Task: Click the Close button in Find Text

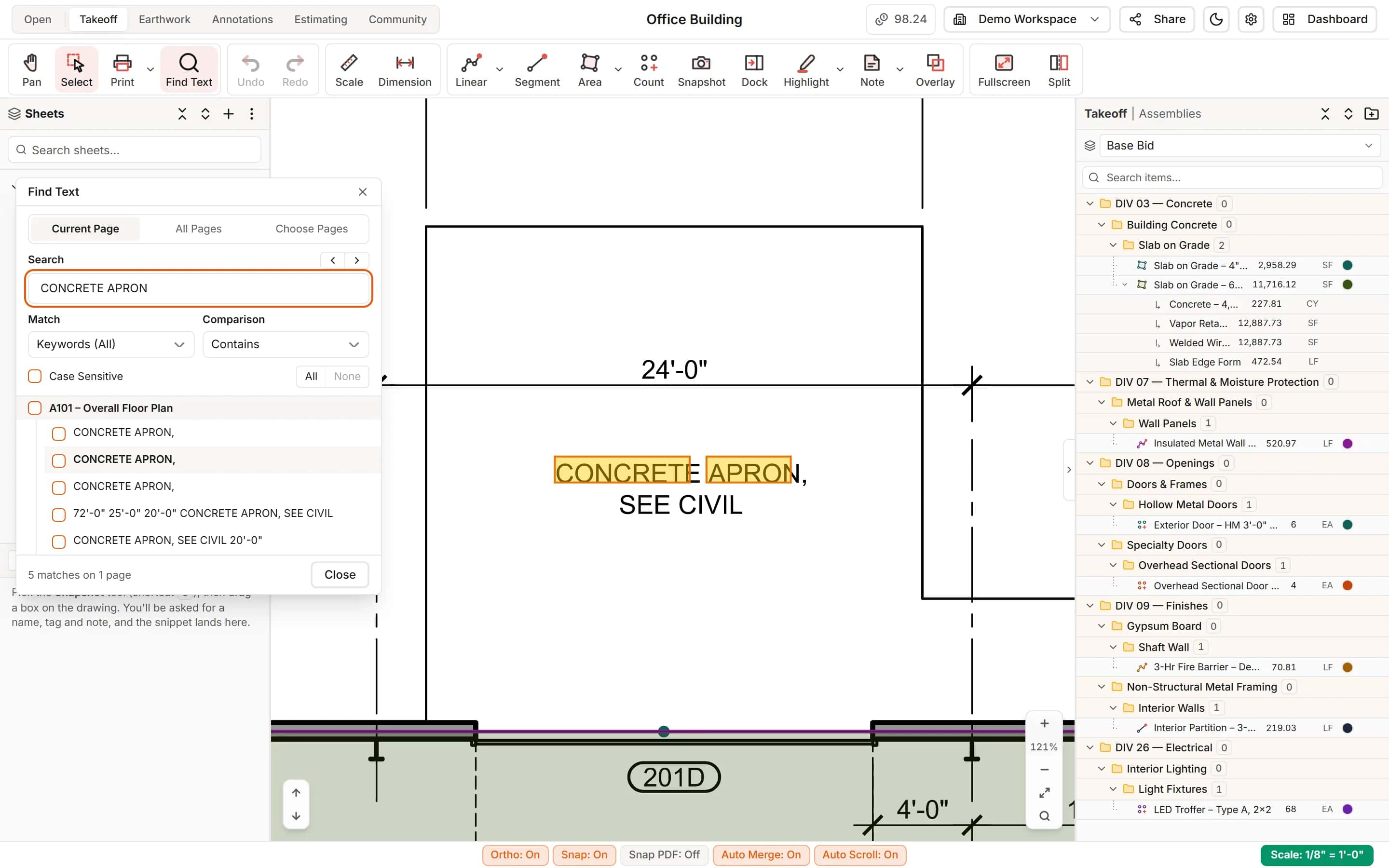Action: tap(340, 574)
